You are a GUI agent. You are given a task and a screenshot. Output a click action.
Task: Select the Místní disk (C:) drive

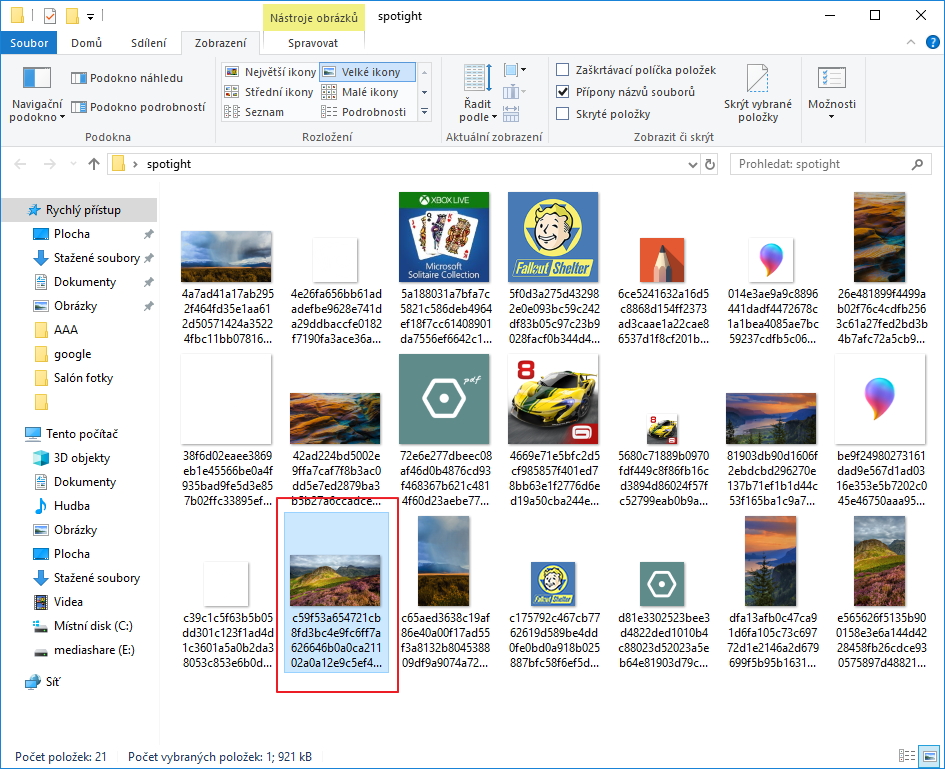coord(93,626)
